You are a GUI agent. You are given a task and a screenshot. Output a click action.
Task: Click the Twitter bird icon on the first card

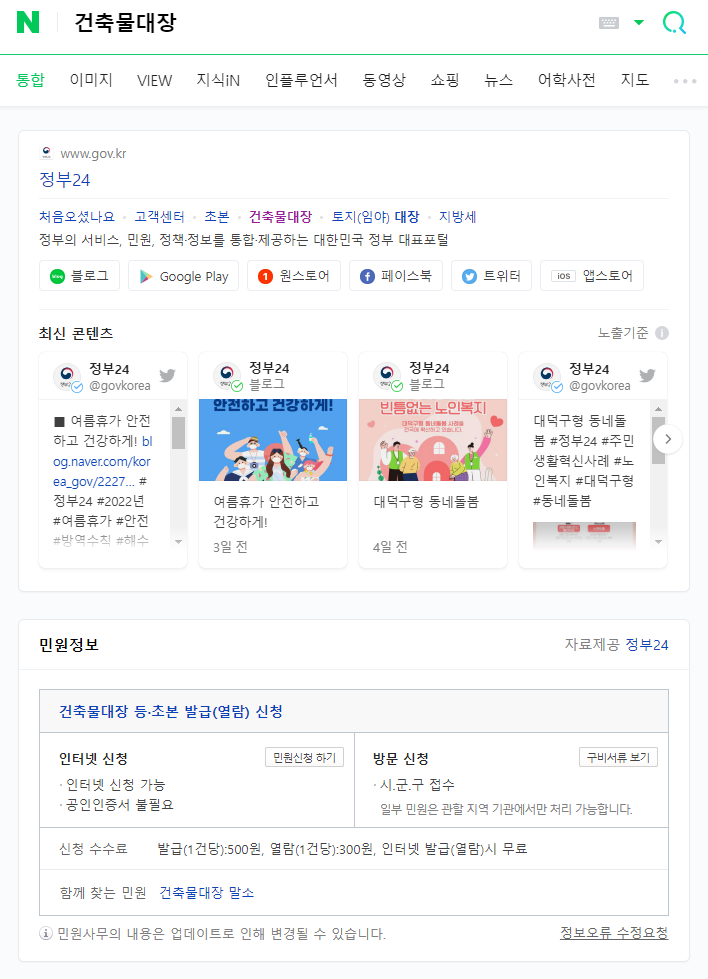coord(167,375)
